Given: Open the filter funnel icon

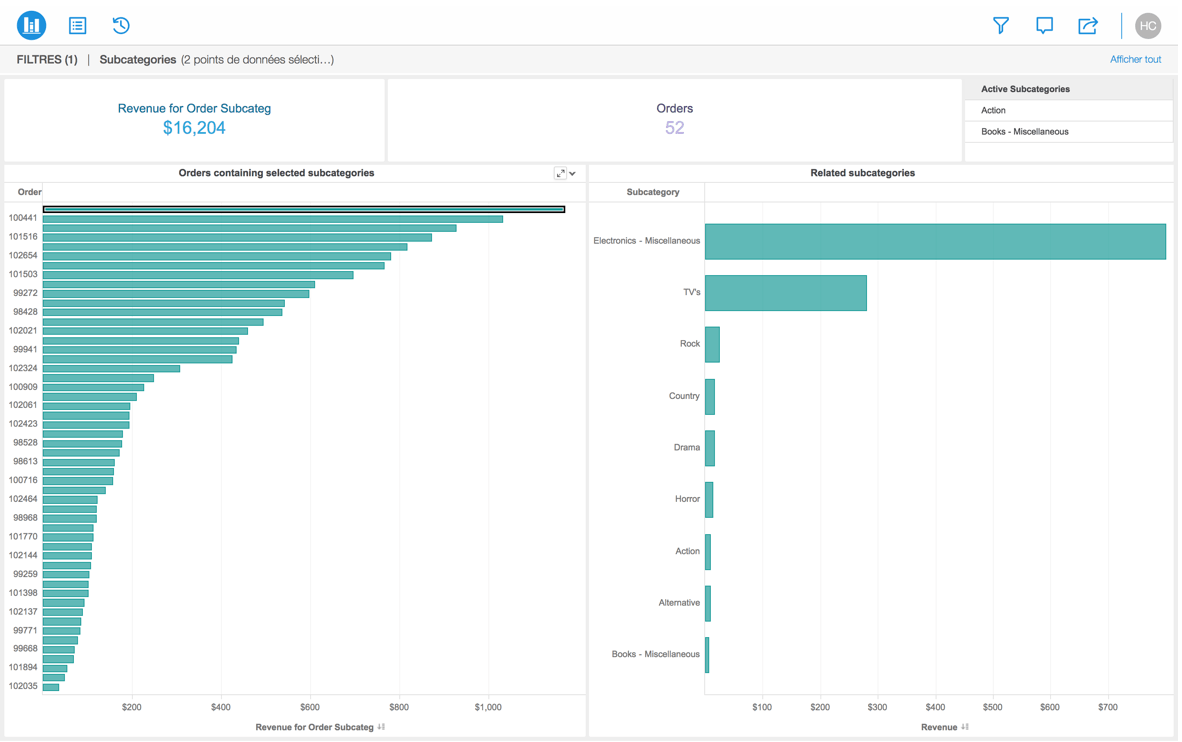Looking at the screenshot, I should click(x=1000, y=26).
